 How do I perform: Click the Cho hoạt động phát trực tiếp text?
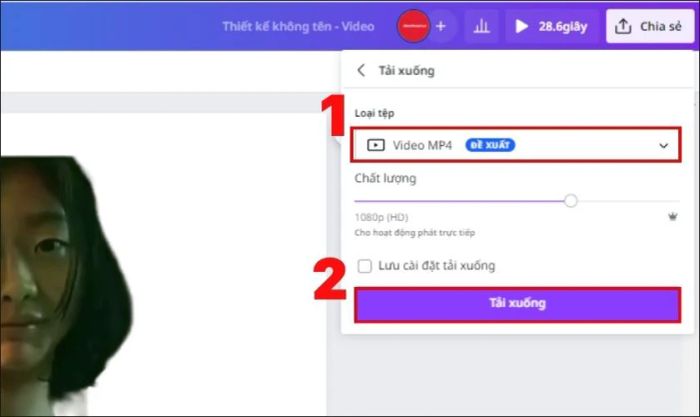click(x=415, y=233)
